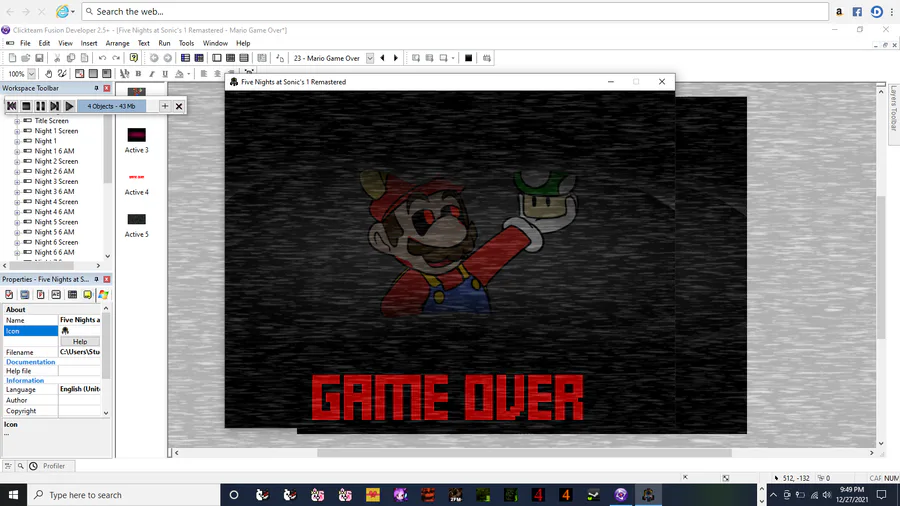Click the Redo arrow icon
The width and height of the screenshot is (900, 506).
click(116, 58)
